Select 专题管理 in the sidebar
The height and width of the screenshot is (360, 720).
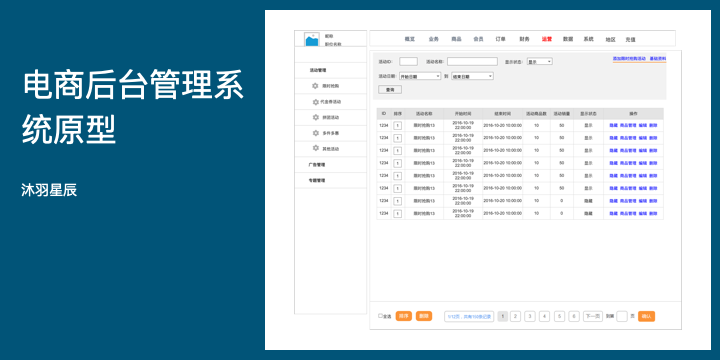click(x=317, y=180)
